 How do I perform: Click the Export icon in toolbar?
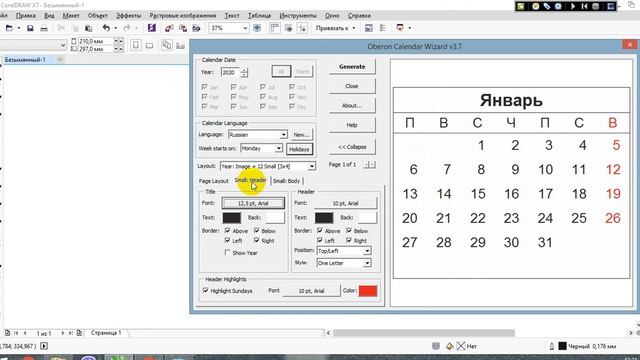coord(183,28)
